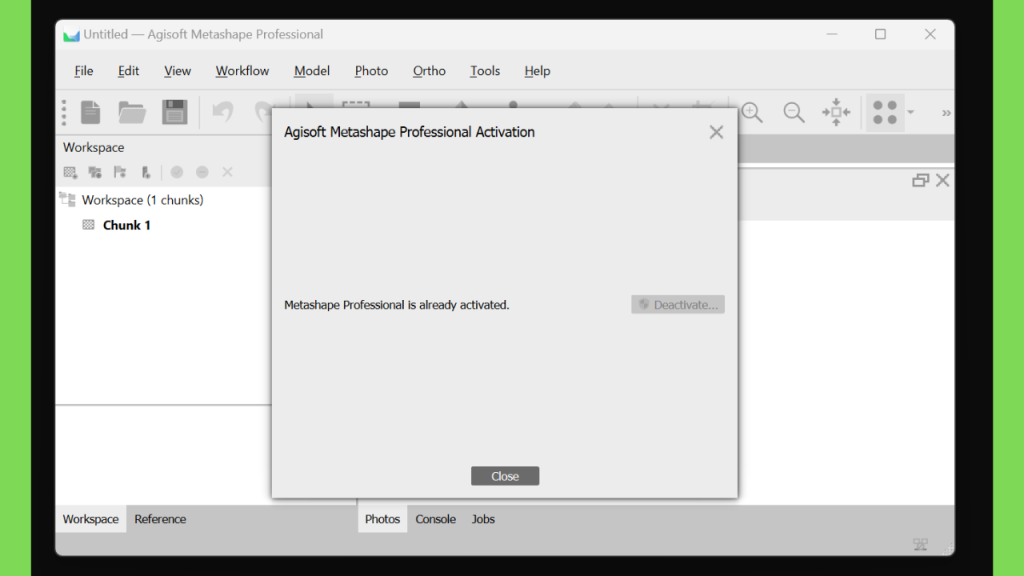Click the Zoom Out magnifier icon
Screen dimensions: 1024x576
794,112
